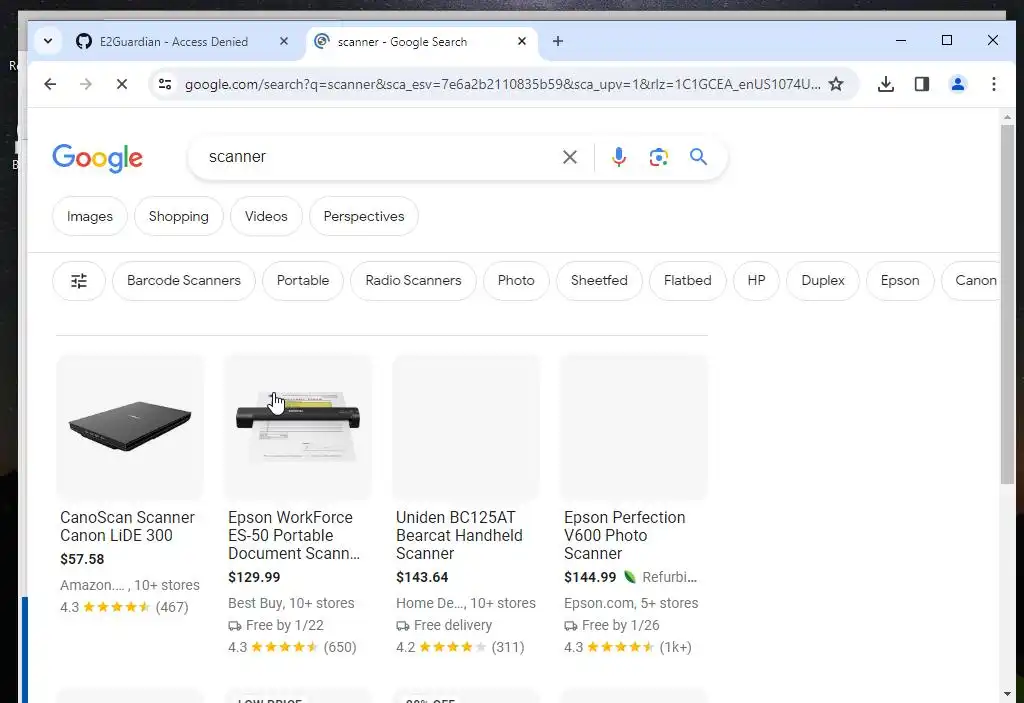Click the Home Depot 10+ stores text

pyautogui.click(x=466, y=603)
